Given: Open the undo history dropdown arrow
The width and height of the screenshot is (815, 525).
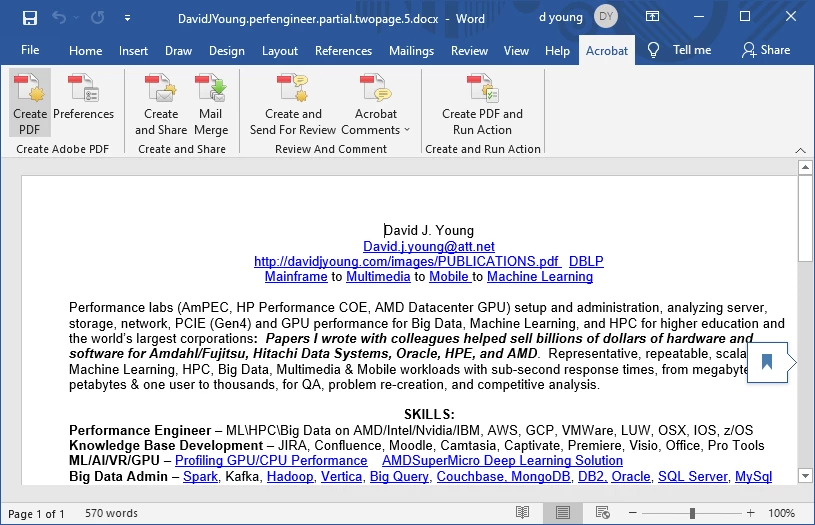Looking at the screenshot, I should [x=76, y=18].
